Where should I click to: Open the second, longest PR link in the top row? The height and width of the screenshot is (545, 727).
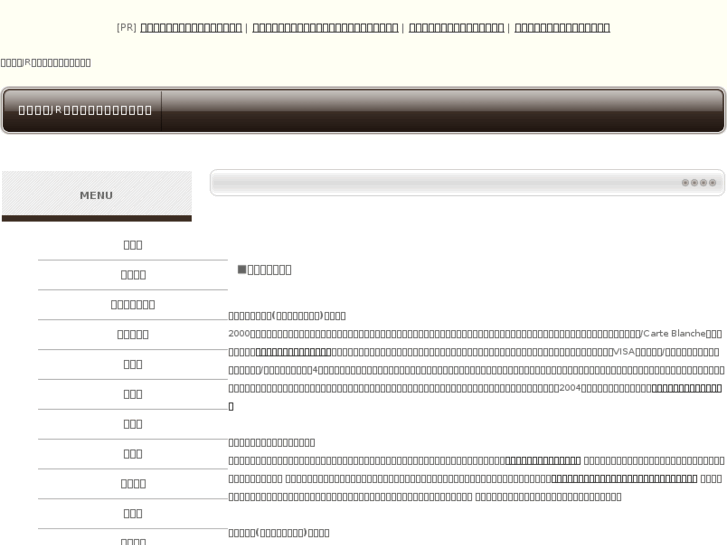325,28
